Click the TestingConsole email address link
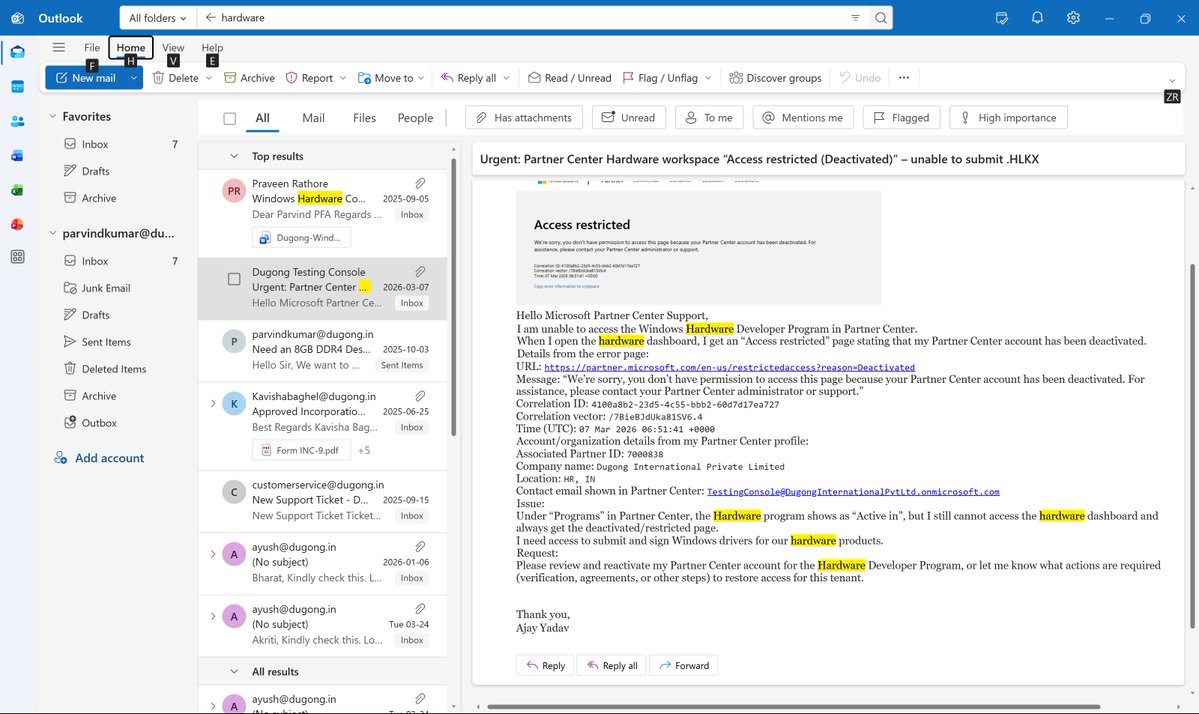The image size is (1199, 714). pos(853,492)
